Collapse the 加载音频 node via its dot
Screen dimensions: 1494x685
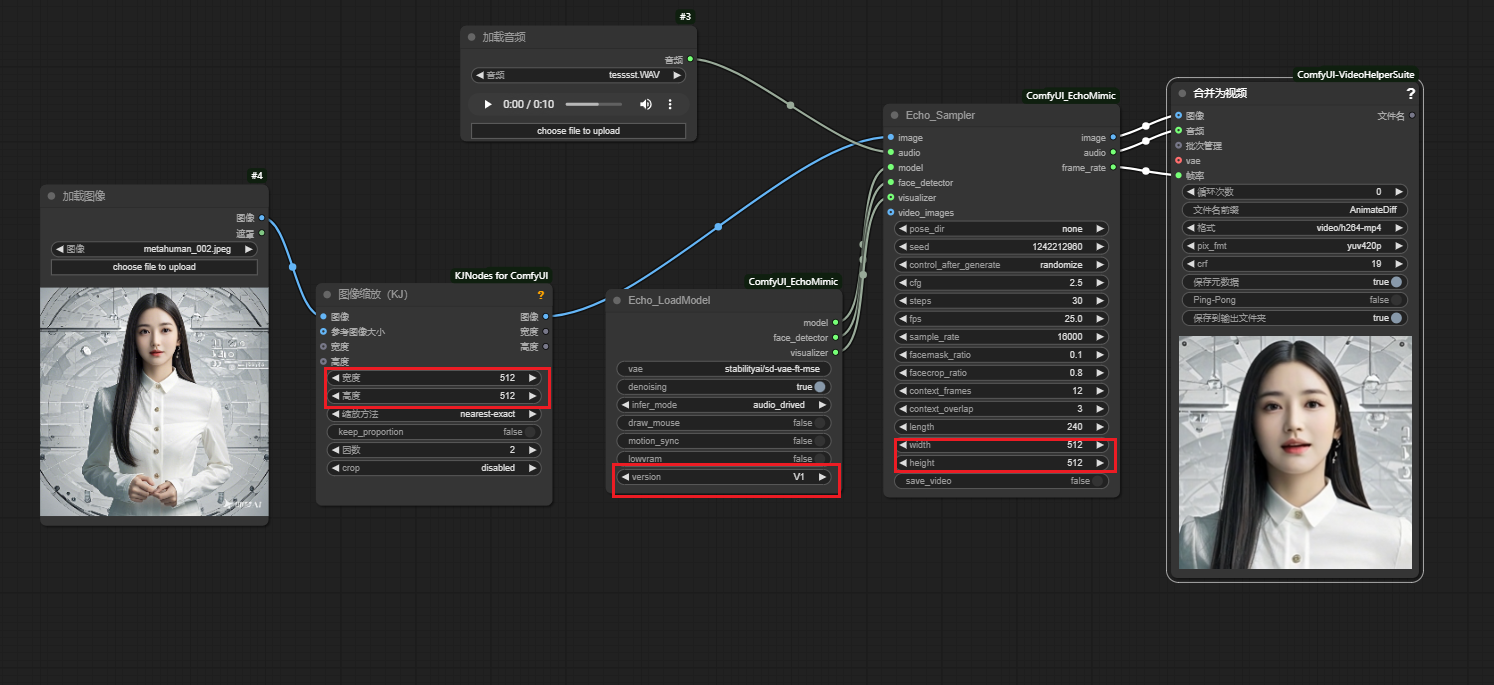point(471,37)
